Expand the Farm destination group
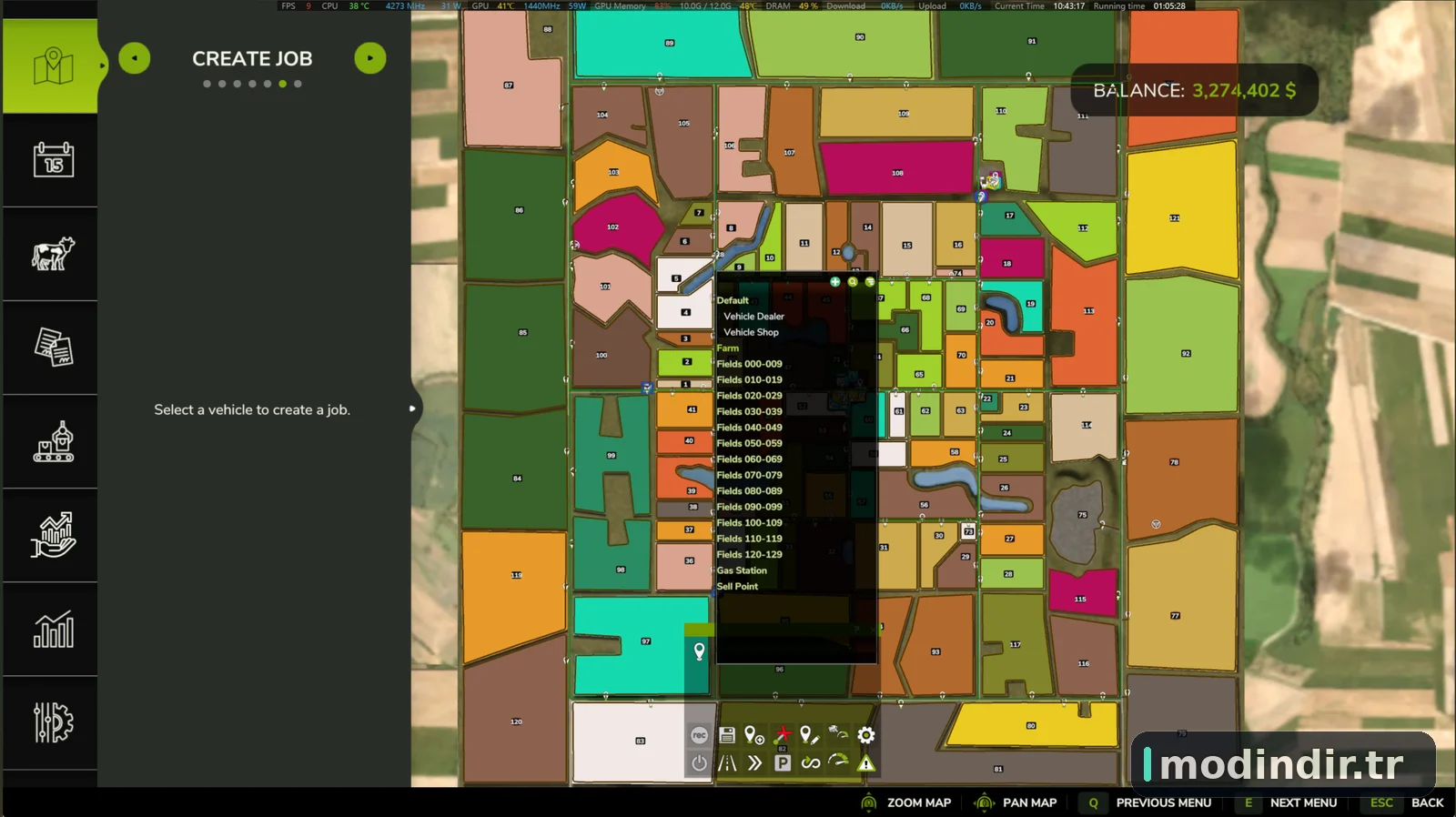1456x817 pixels. click(728, 348)
